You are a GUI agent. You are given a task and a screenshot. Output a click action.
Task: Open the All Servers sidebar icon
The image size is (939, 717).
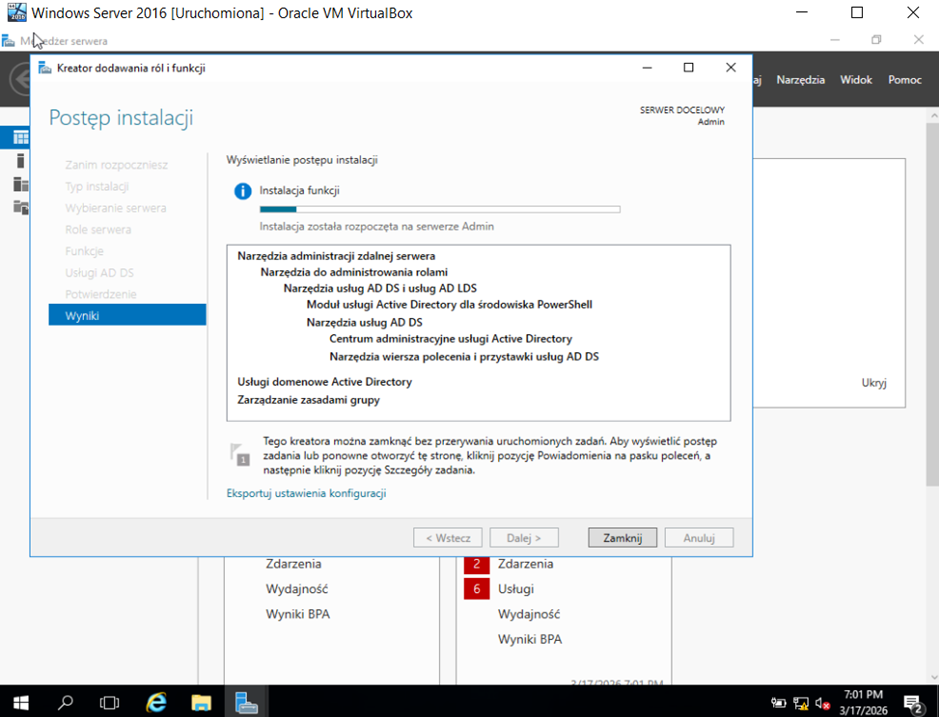tap(21, 184)
